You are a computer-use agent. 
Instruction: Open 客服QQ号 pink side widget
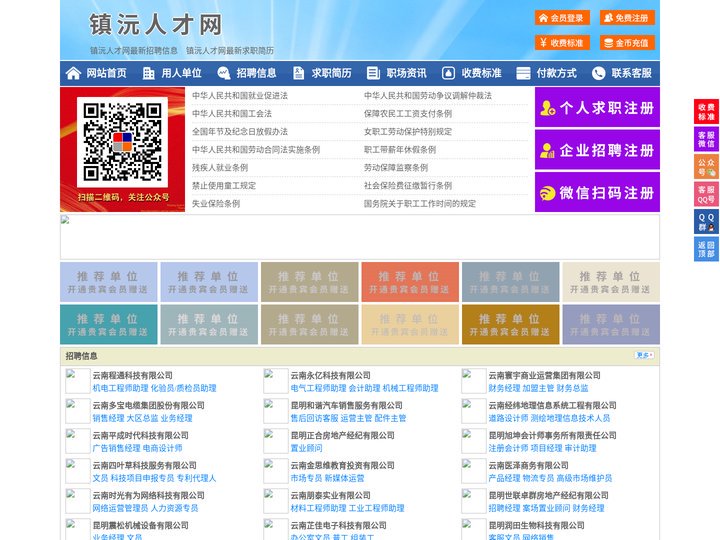pyautogui.click(x=706, y=194)
